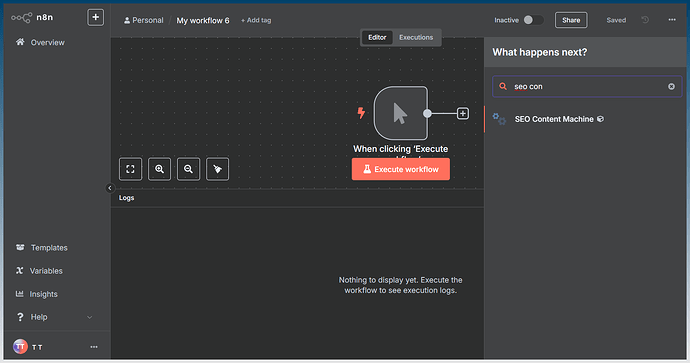This screenshot has width=690, height=363.
Task: Click the Share button
Action: (x=571, y=20)
